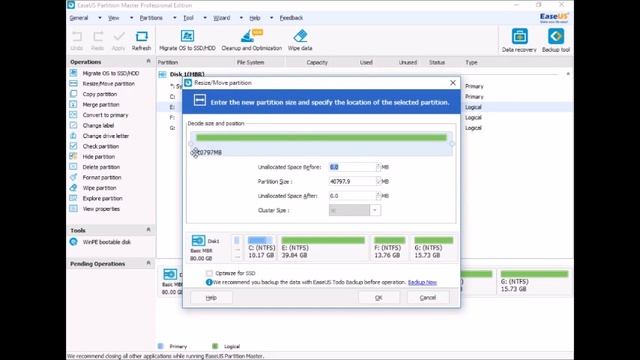The height and width of the screenshot is (360, 640).
Task: Open the Feedback menu item
Action: pyautogui.click(x=291, y=18)
